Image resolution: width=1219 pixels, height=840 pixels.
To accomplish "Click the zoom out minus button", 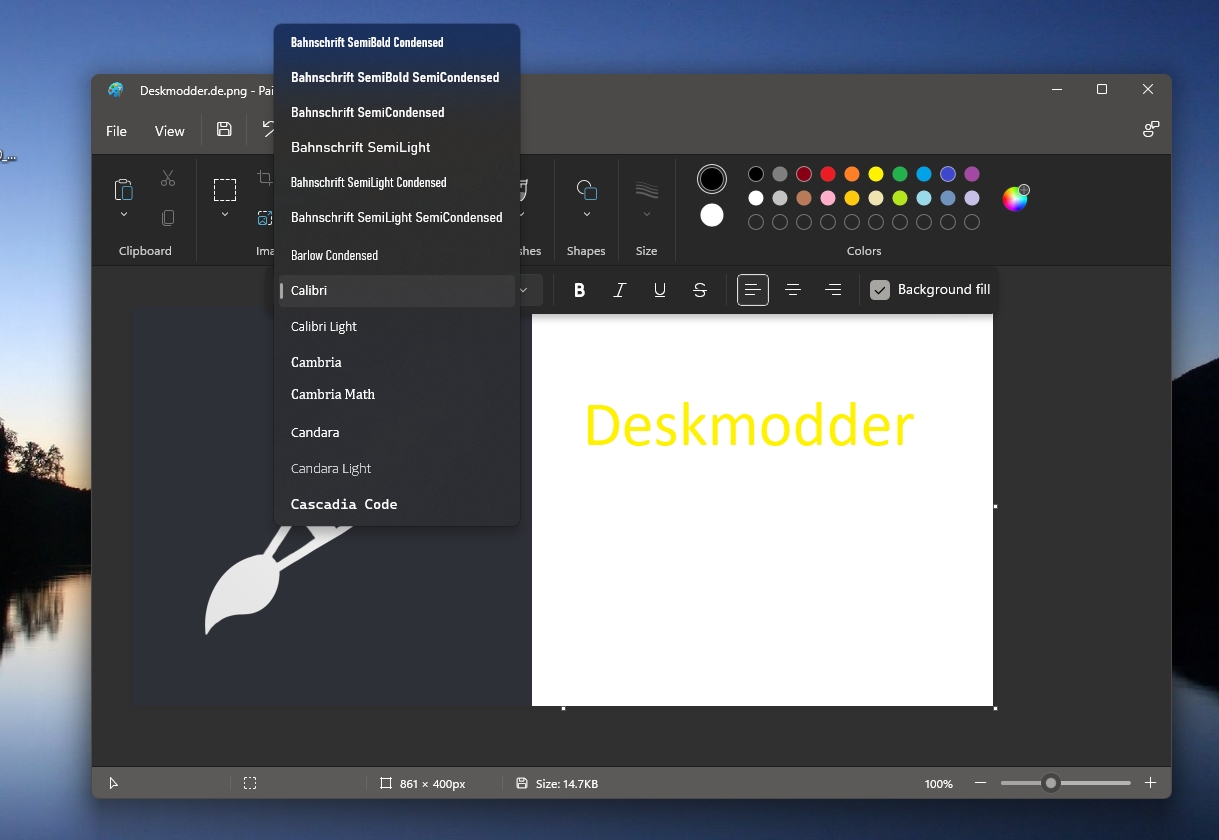I will (980, 783).
